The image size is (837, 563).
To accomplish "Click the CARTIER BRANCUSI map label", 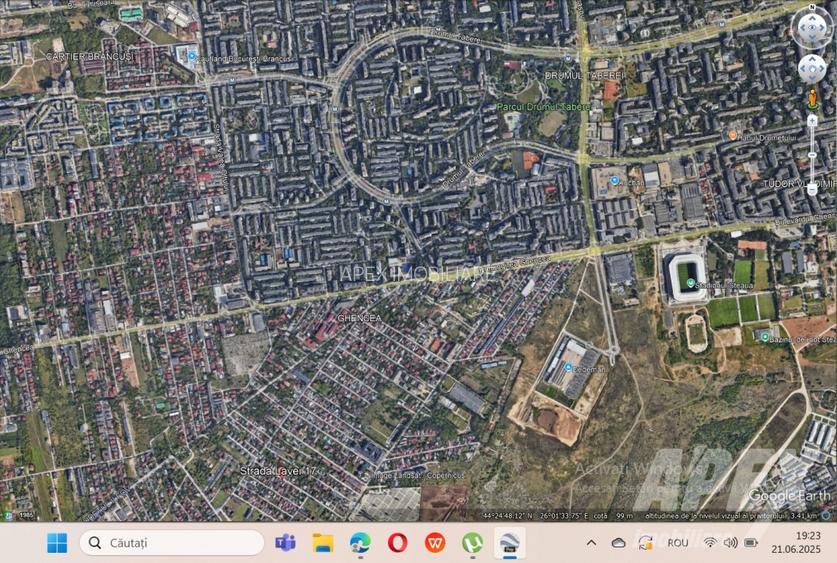I will point(90,56).
